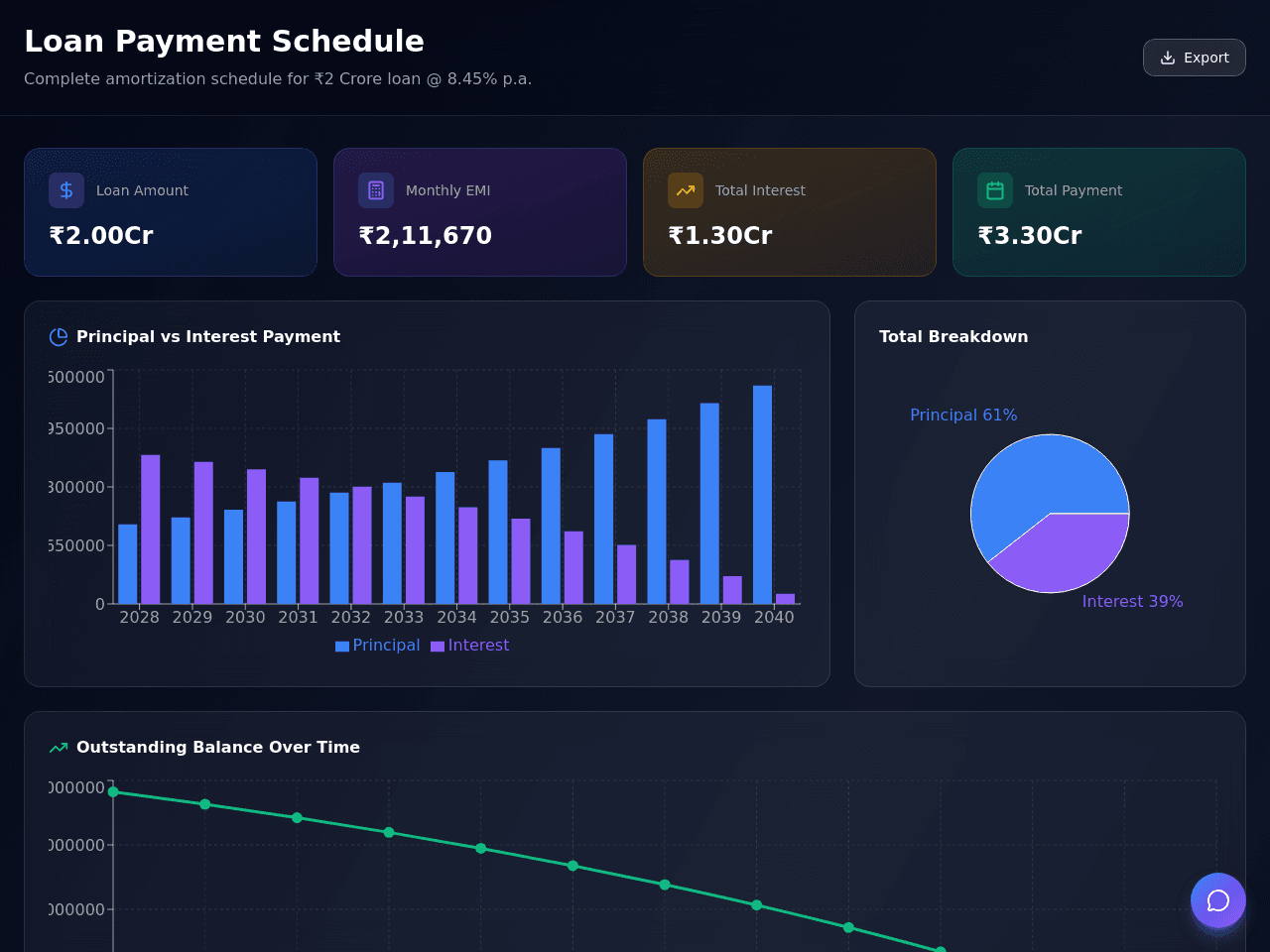Image resolution: width=1270 pixels, height=952 pixels.
Task: Click the Principal 61% pie label
Action: [963, 416]
